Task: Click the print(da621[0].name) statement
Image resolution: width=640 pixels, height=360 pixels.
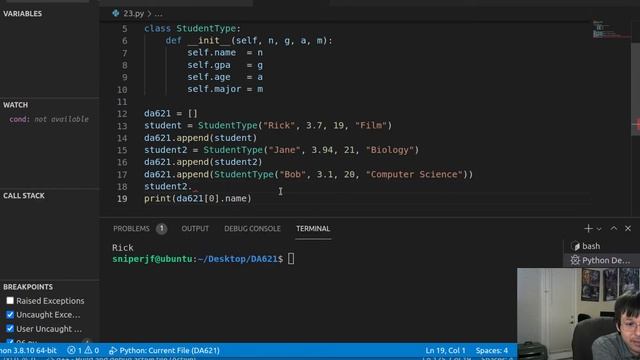Action: (198, 199)
